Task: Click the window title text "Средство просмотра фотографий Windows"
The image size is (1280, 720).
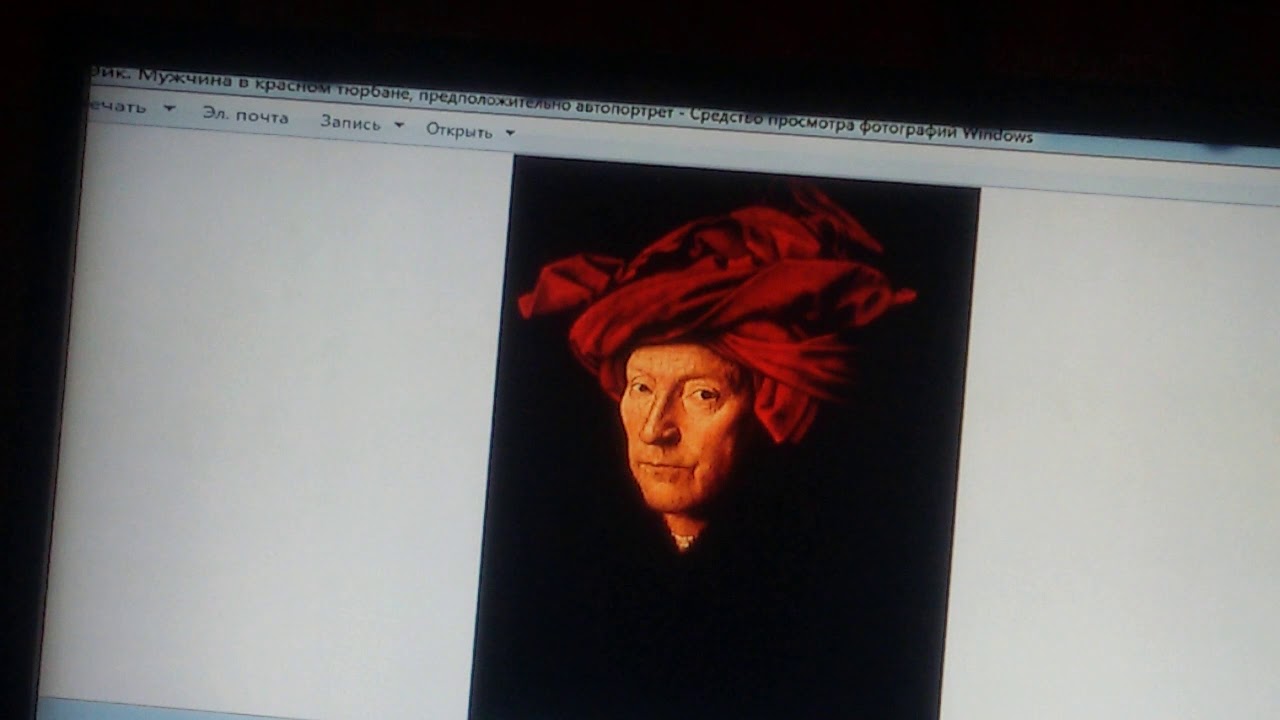Action: 862,126
